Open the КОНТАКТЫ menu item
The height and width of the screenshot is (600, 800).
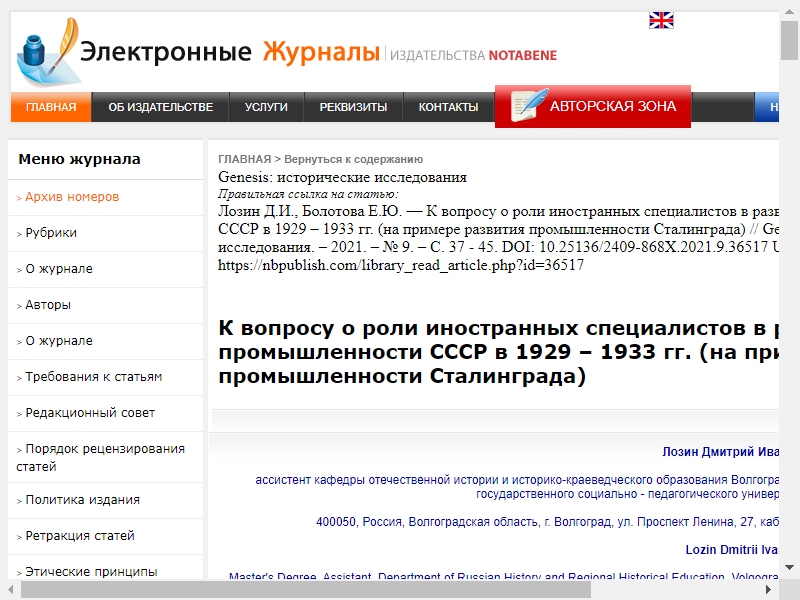click(448, 107)
